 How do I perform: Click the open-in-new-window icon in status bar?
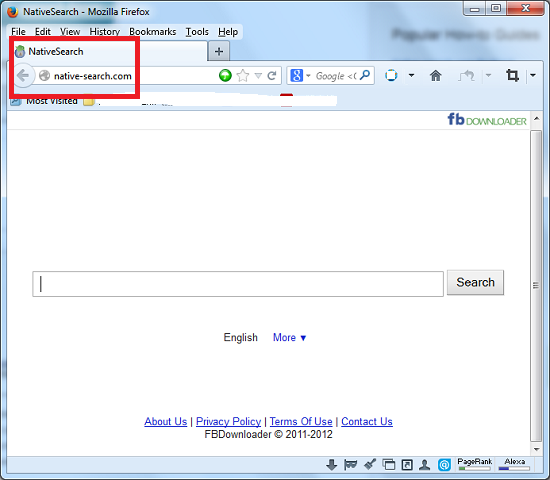pyautogui.click(x=407, y=465)
